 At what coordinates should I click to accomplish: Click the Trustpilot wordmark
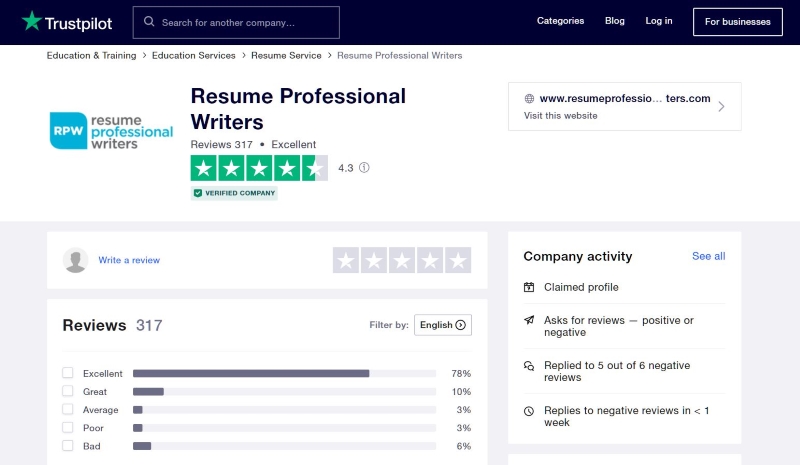click(x=78, y=23)
